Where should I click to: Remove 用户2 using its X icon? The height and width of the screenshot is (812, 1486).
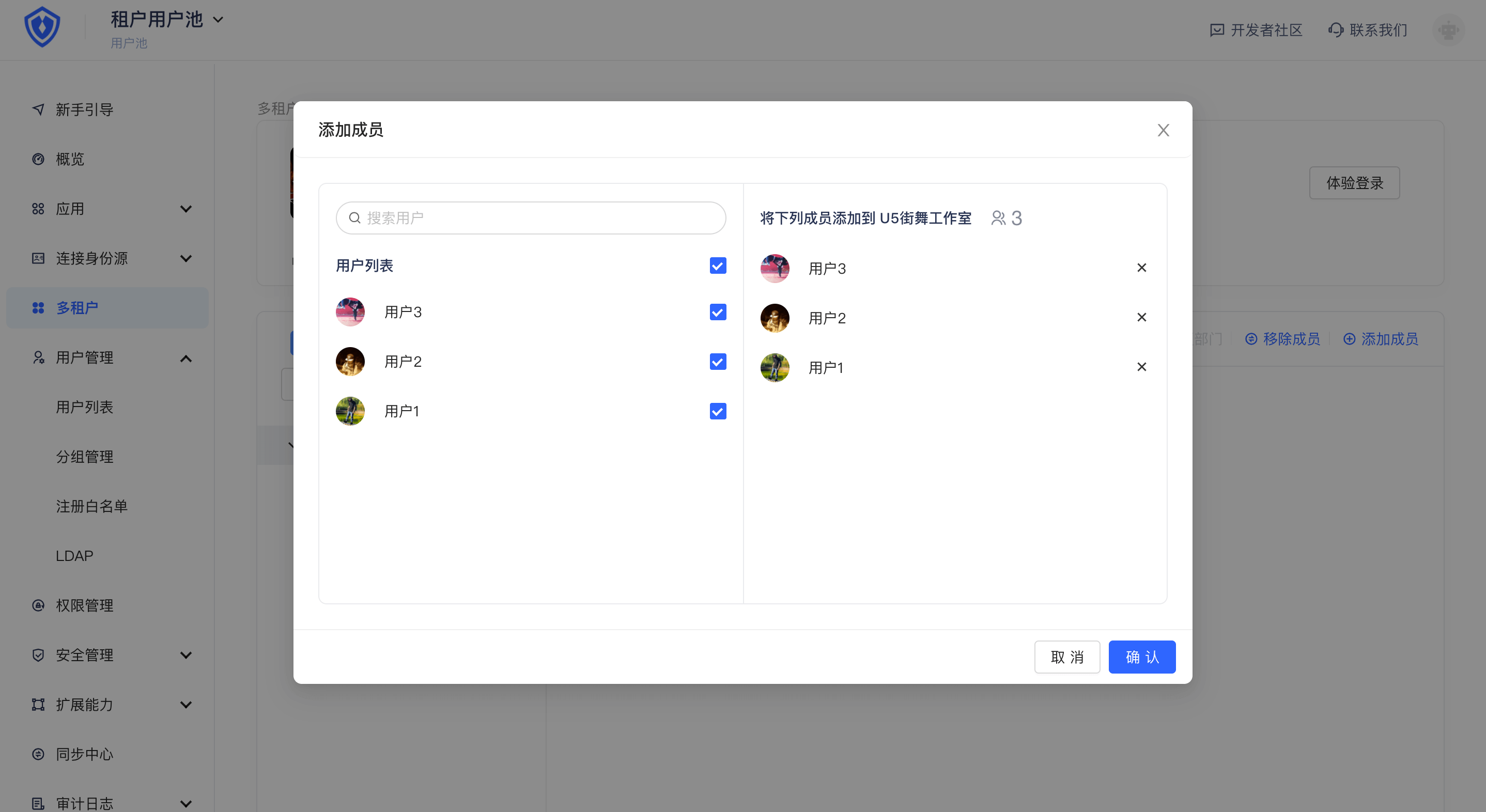click(x=1141, y=317)
